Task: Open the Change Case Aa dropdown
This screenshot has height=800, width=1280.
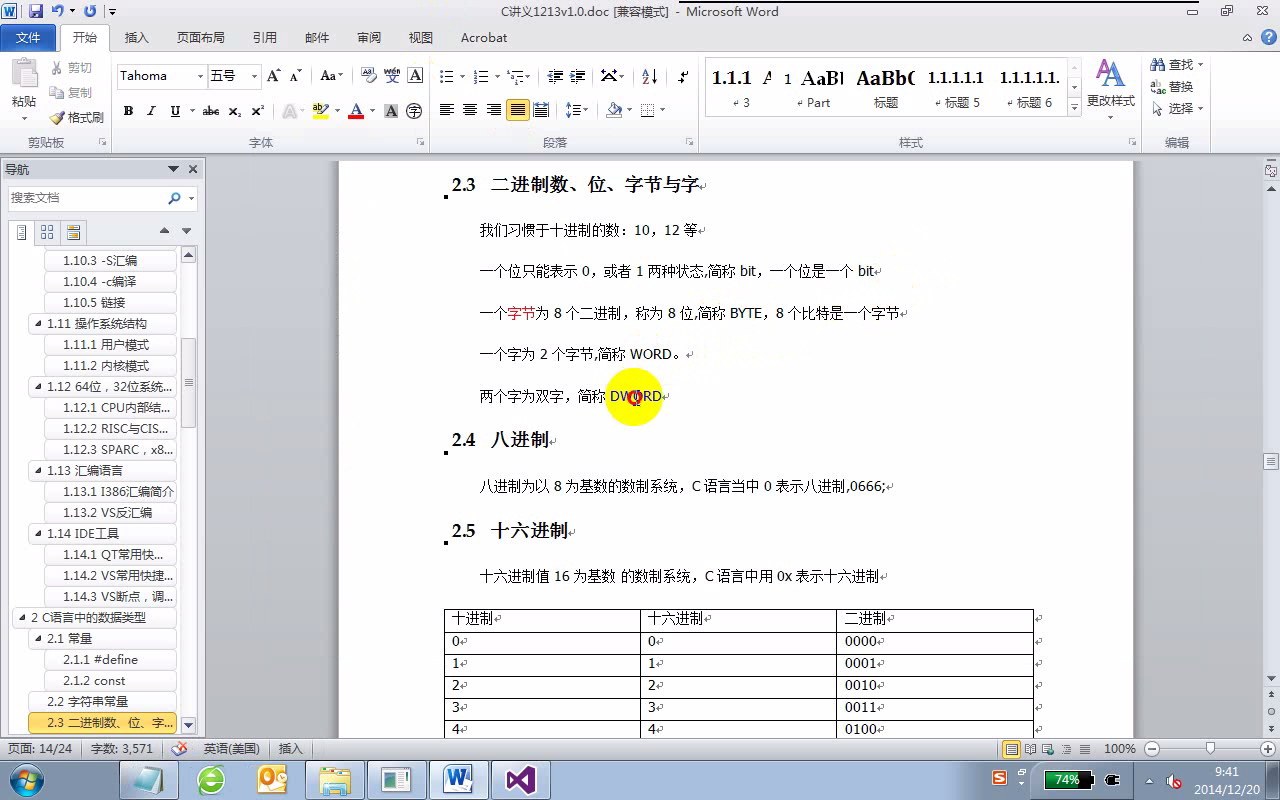Action: tap(331, 76)
